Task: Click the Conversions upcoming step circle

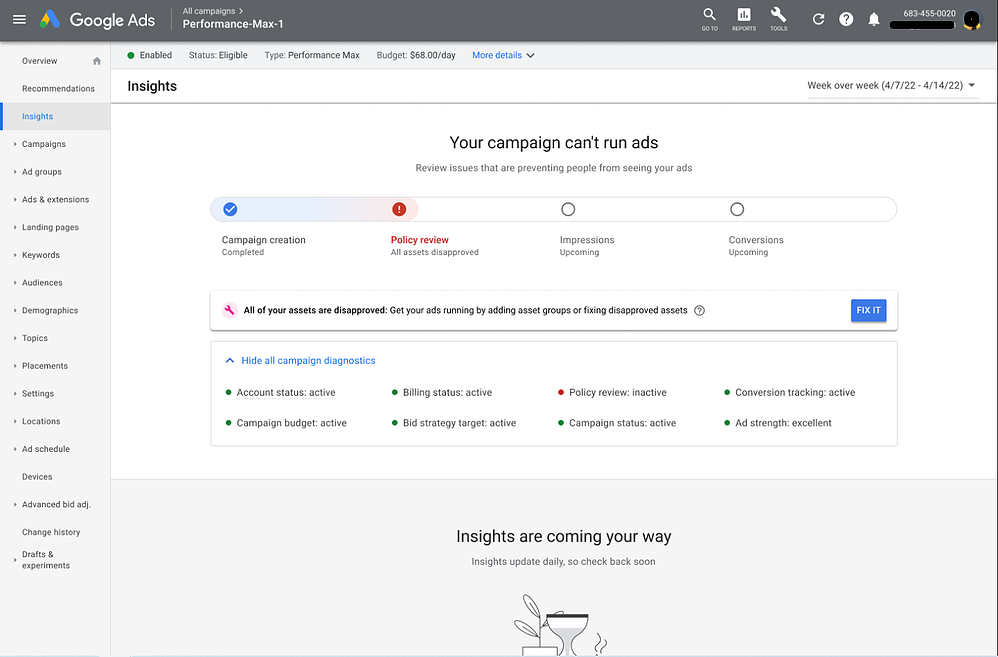Action: 737,209
